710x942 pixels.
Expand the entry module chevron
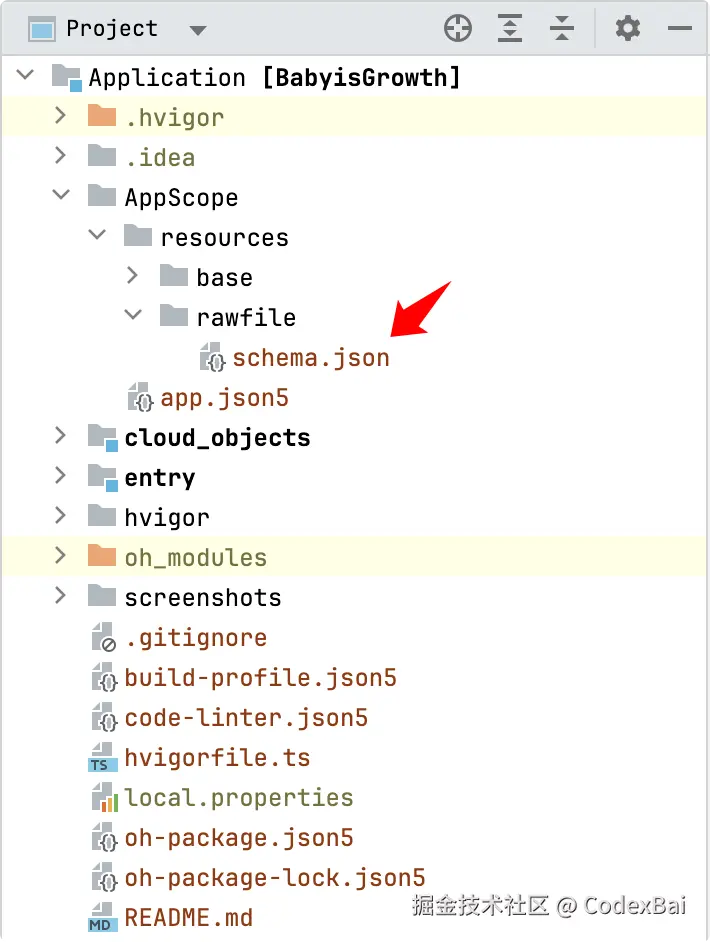[x=61, y=477]
